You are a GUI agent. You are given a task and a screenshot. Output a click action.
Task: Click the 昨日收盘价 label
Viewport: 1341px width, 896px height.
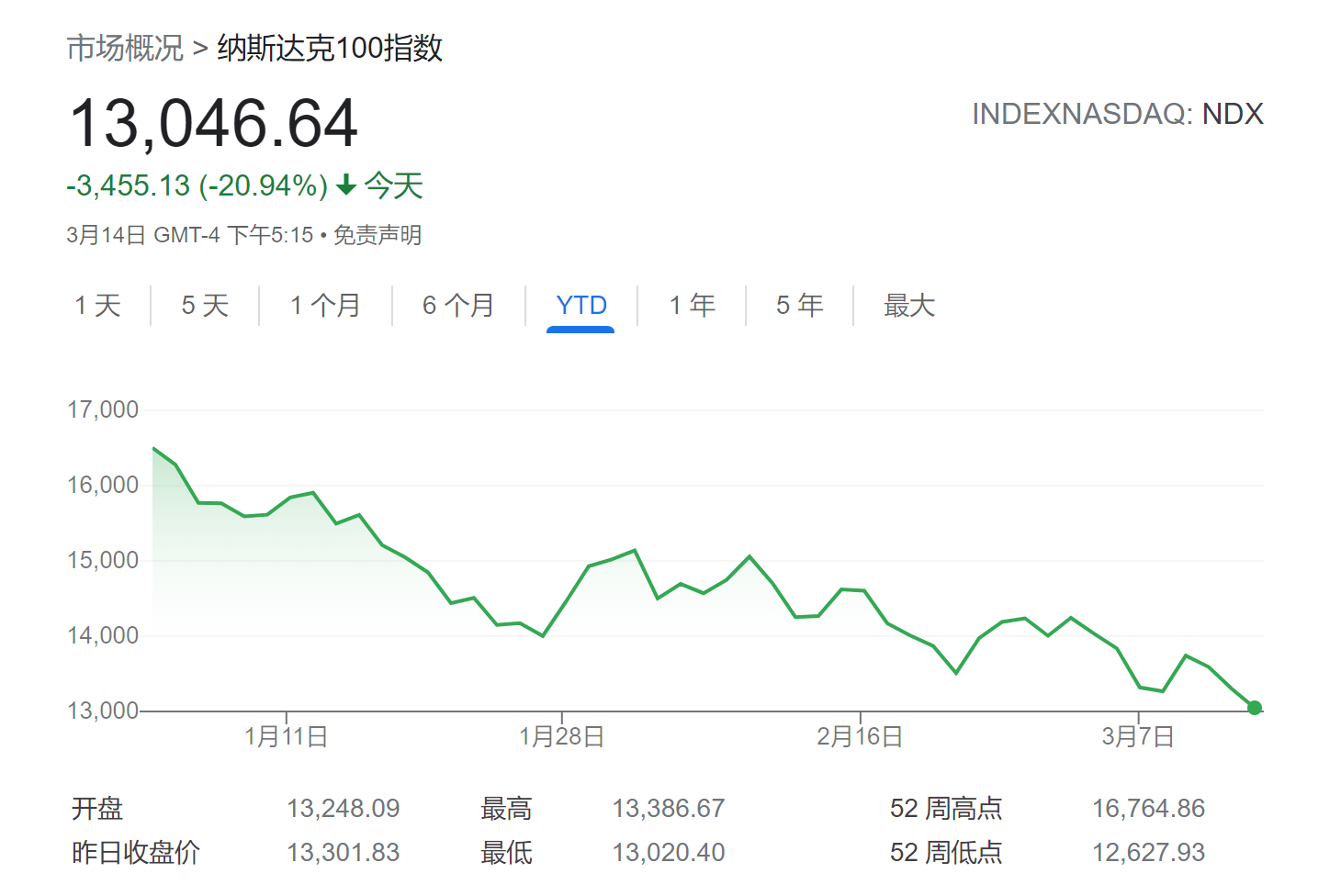coord(136,852)
